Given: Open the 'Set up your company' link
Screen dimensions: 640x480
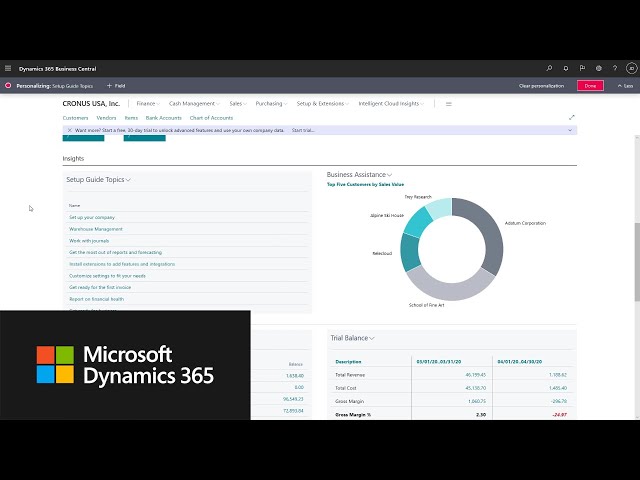Looking at the screenshot, I should point(92,217).
